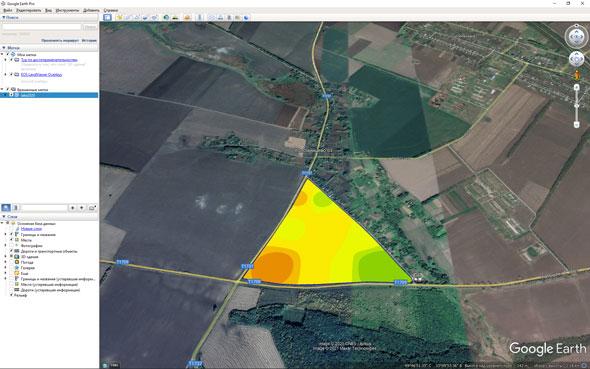
Task: Enable the Фотографии layer checkbox
Action: click(11, 245)
